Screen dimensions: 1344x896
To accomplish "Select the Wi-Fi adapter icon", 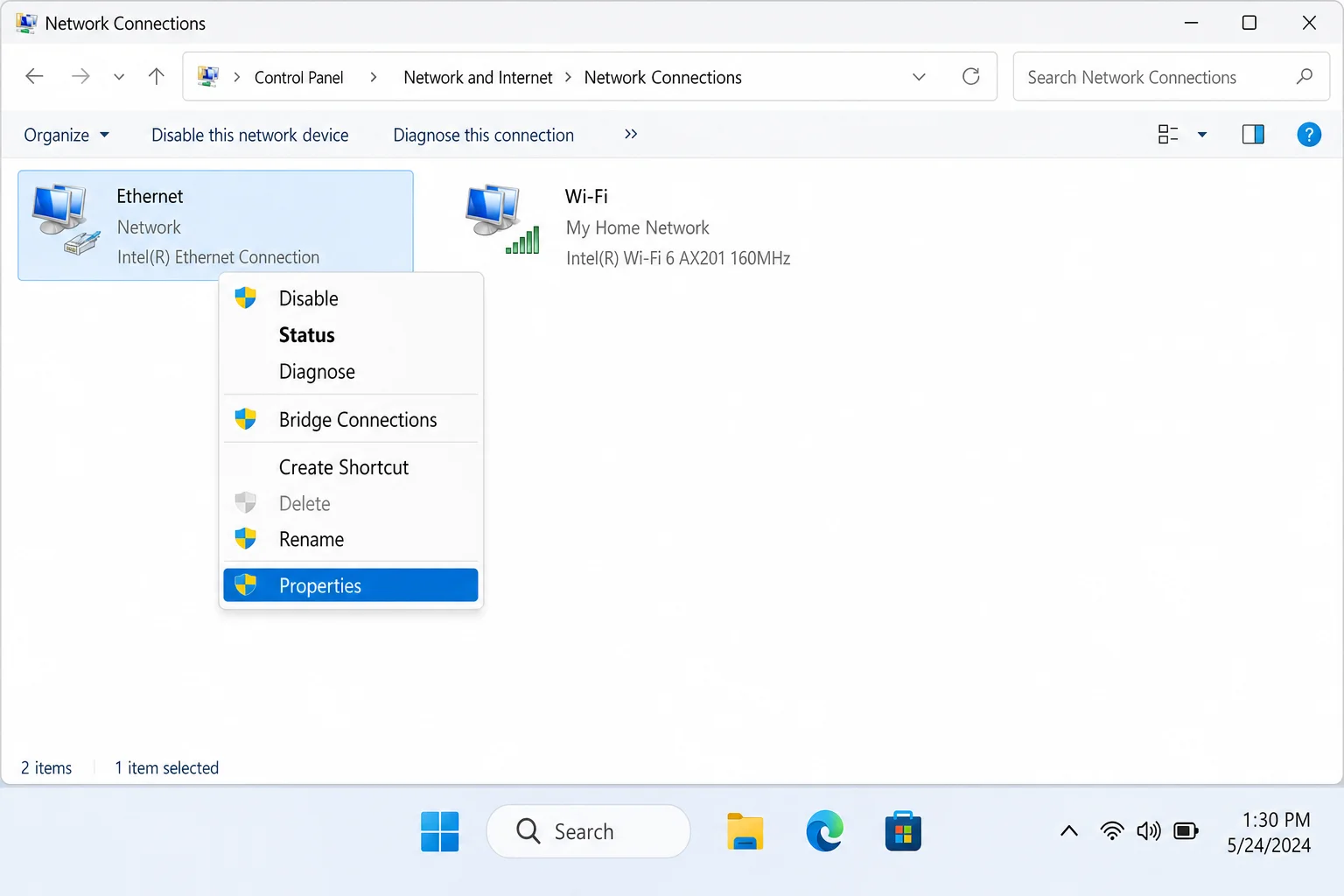I will tap(503, 220).
